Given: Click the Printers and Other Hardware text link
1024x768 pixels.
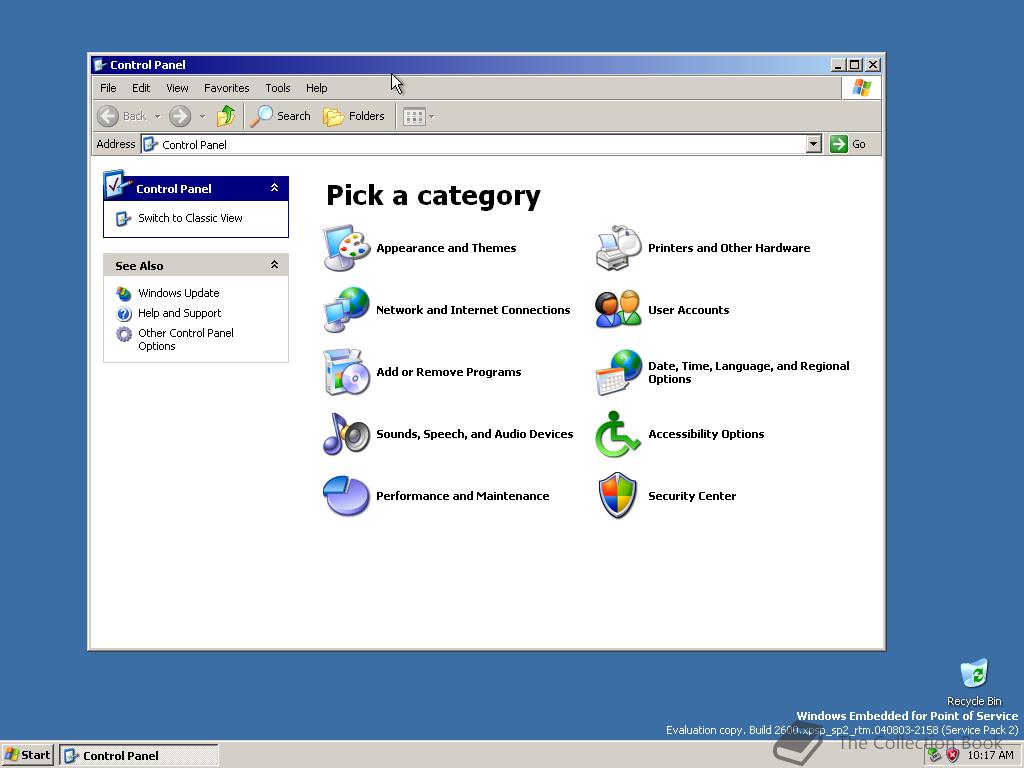Looking at the screenshot, I should coord(729,248).
